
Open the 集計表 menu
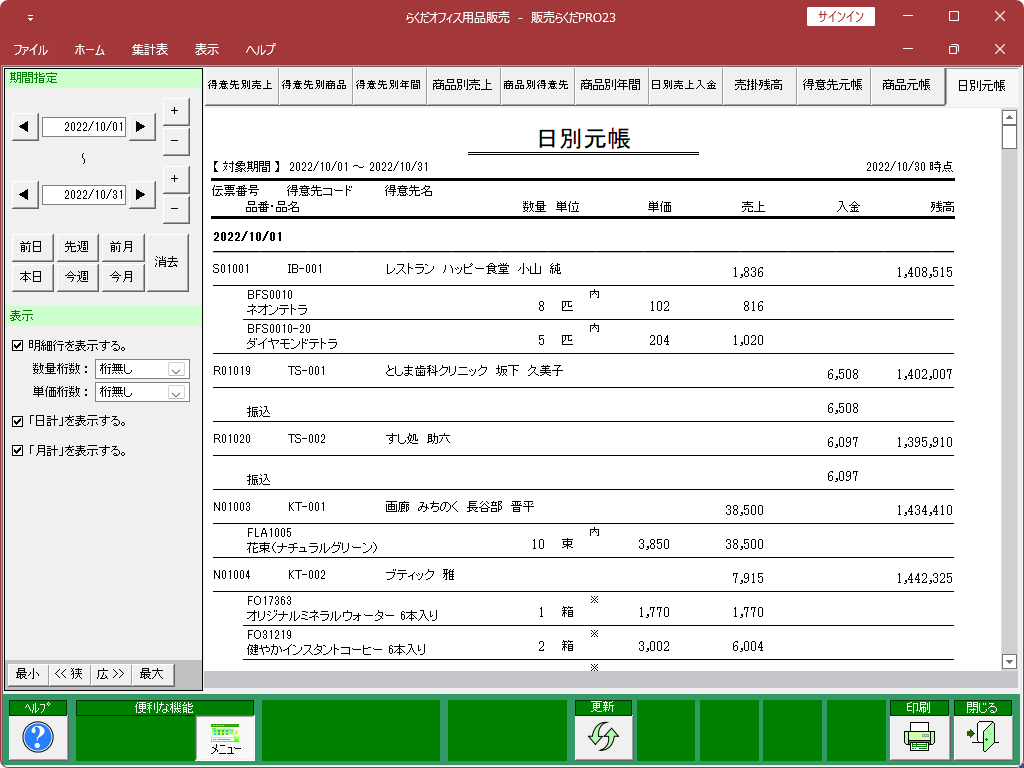coord(150,50)
